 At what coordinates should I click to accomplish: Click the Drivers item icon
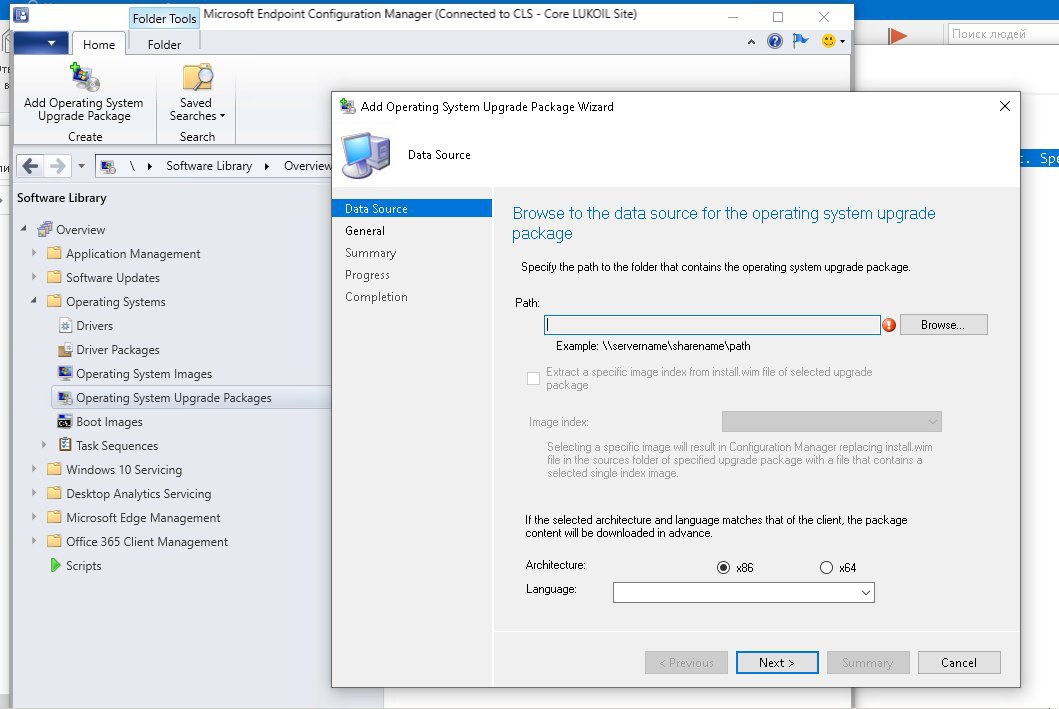click(66, 325)
